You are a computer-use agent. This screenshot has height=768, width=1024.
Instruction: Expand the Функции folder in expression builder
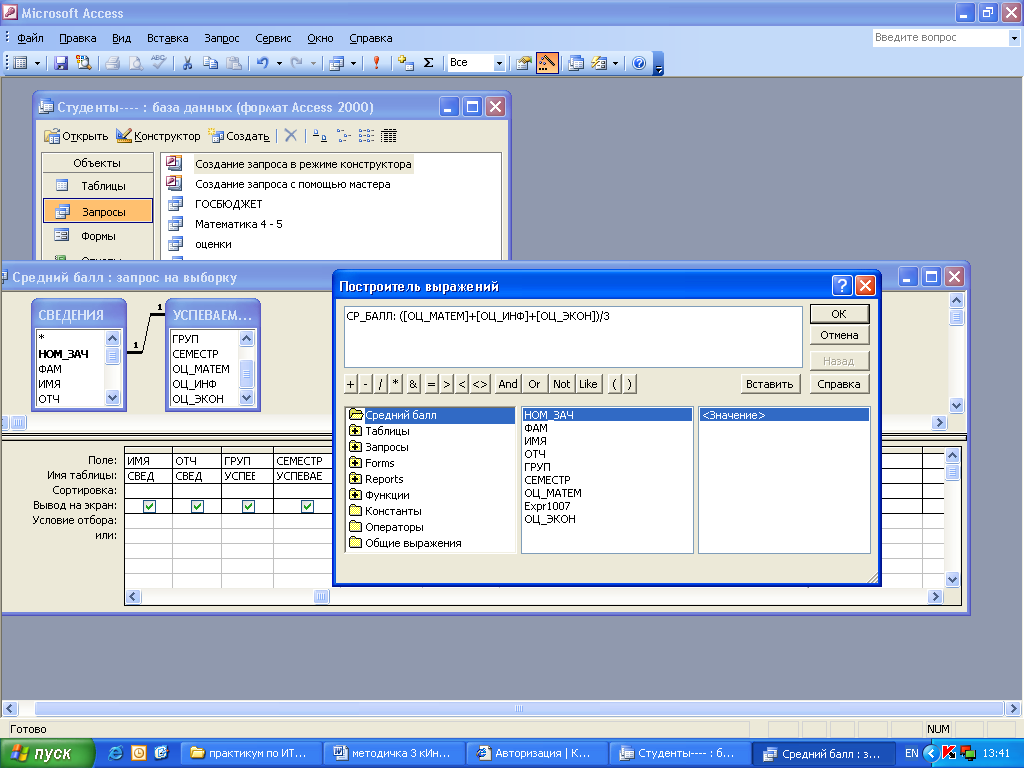point(355,494)
